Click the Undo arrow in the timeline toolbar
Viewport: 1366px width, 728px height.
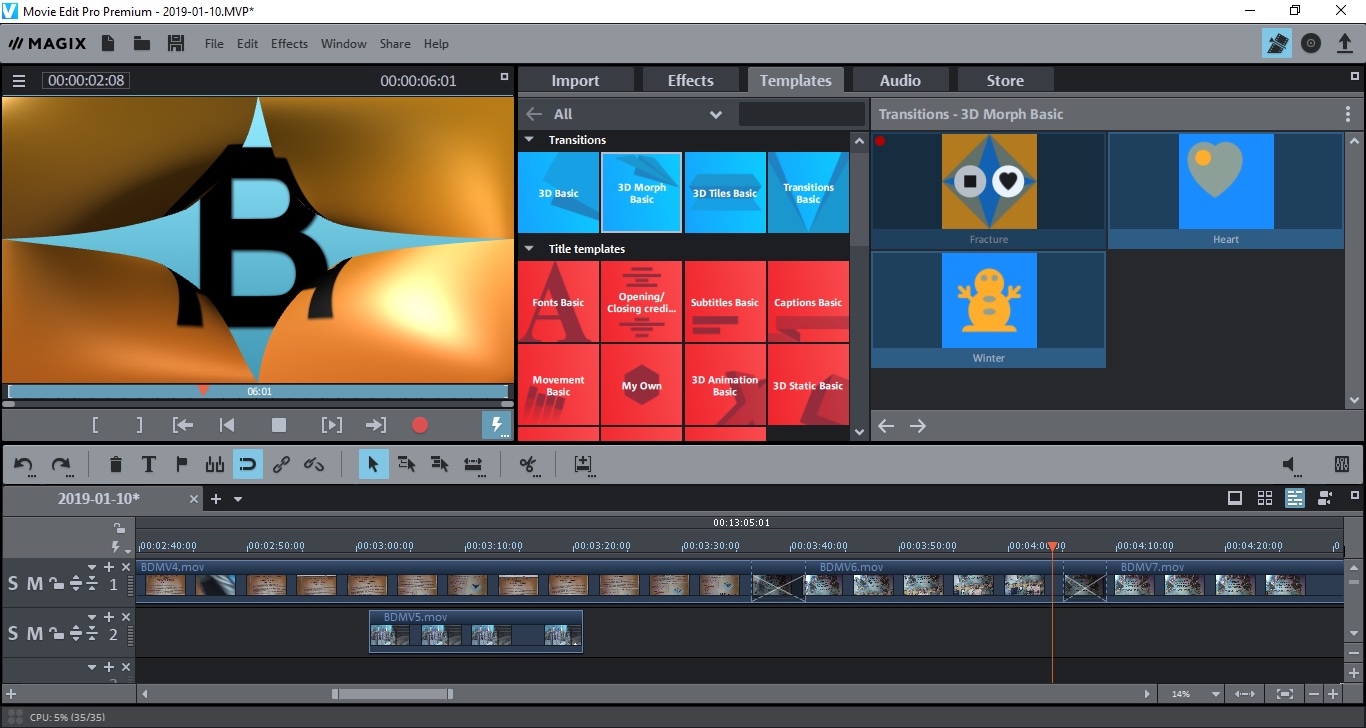24,464
